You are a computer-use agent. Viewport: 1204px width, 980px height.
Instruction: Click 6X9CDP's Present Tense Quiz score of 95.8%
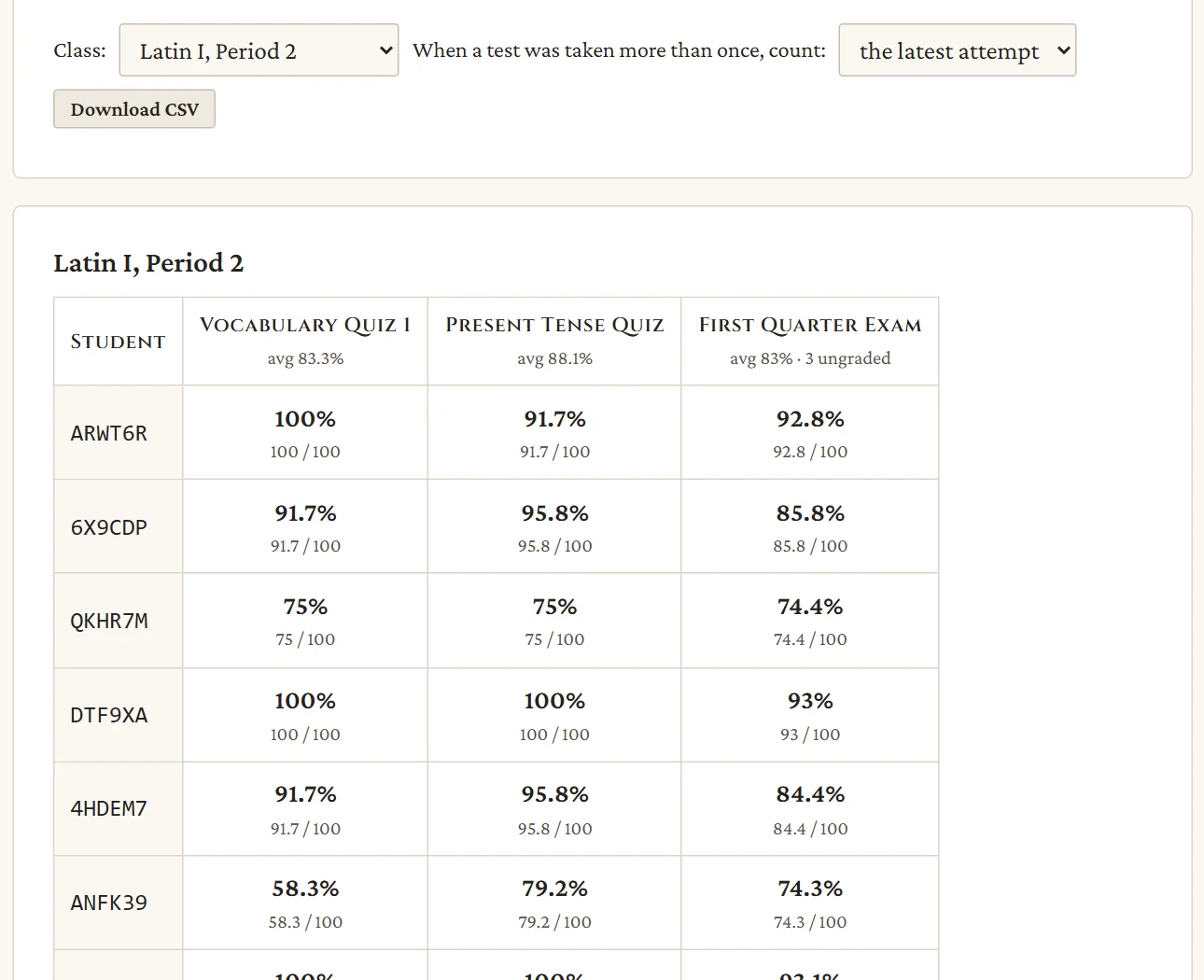(x=554, y=513)
